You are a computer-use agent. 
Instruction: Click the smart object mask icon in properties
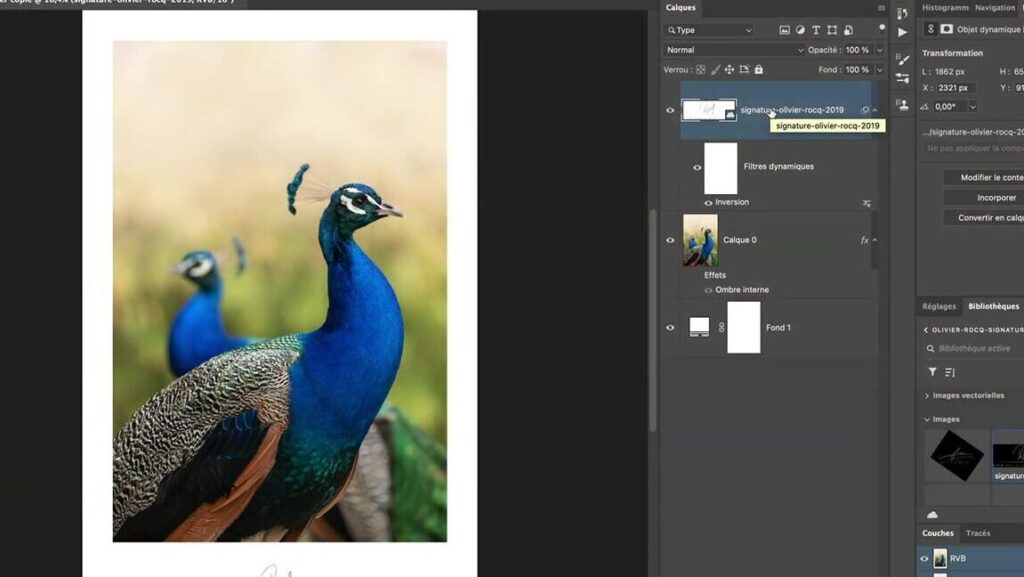coord(946,29)
